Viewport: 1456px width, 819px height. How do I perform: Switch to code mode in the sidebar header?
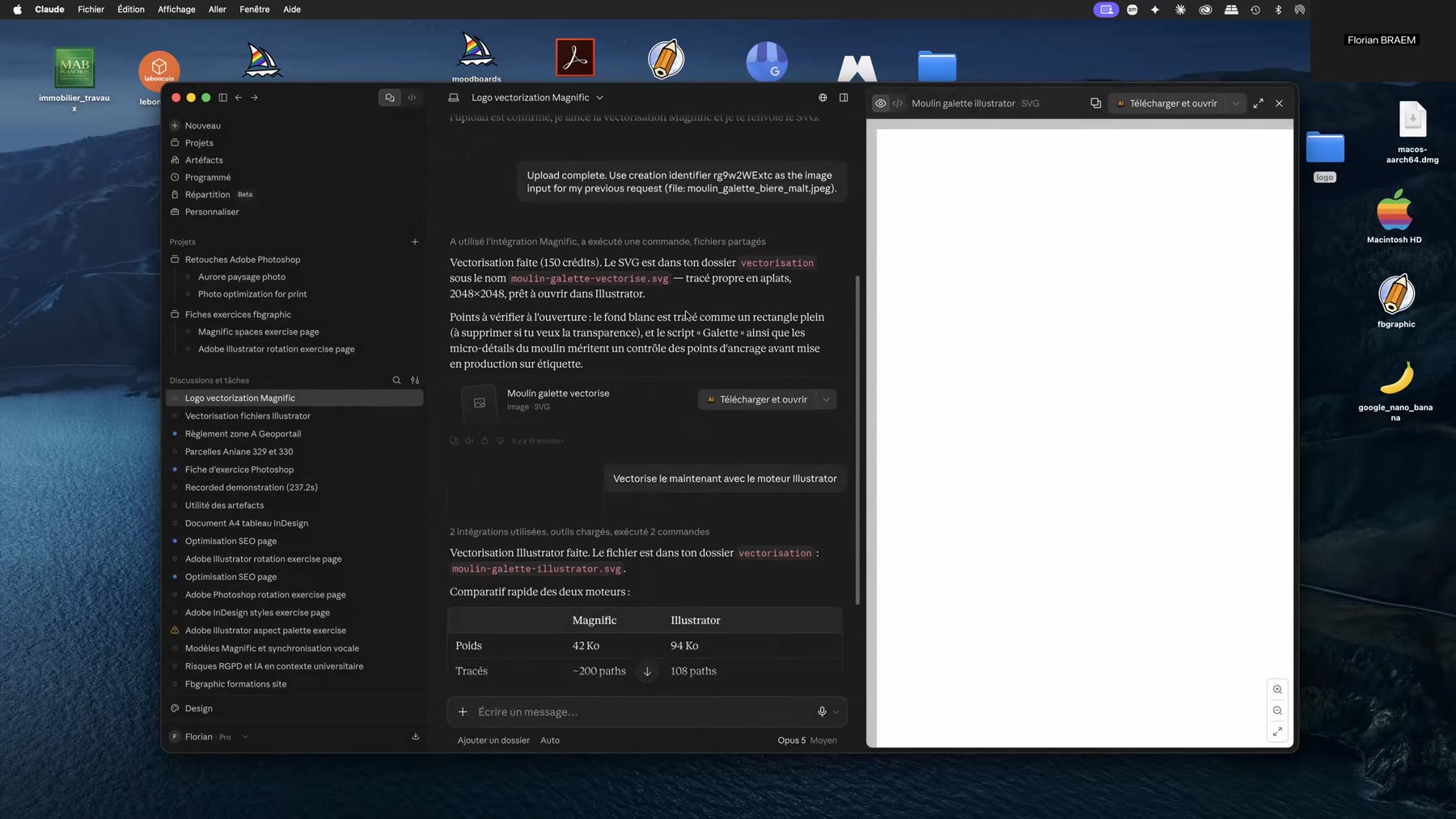412,98
